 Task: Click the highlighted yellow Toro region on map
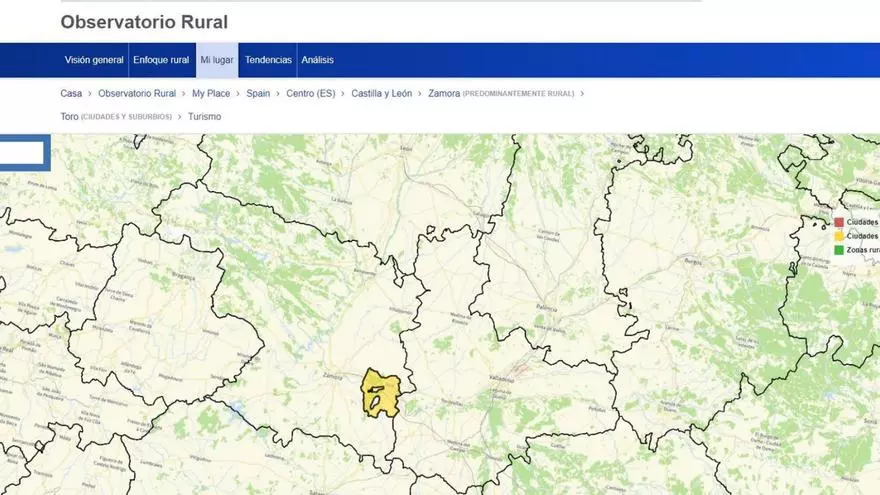[x=381, y=393]
